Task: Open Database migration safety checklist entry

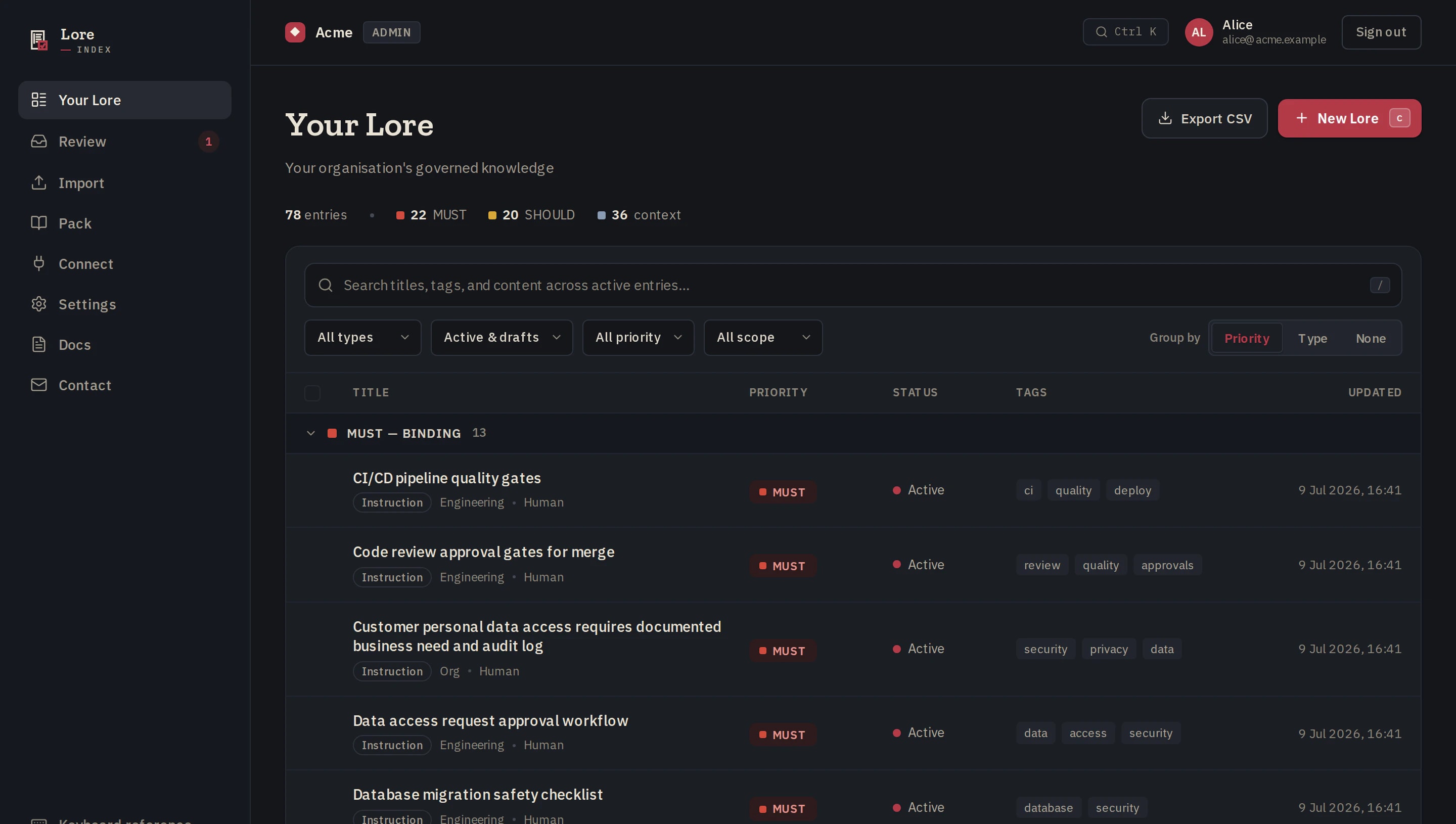Action: [x=478, y=794]
